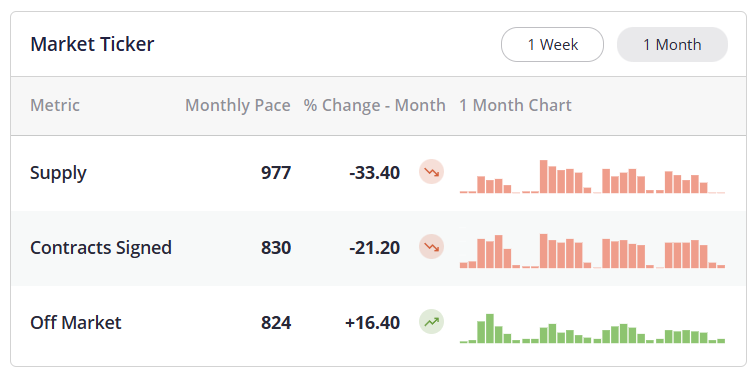Select the Off Market row label
The width and height of the screenshot is (755, 378).
coord(76,322)
